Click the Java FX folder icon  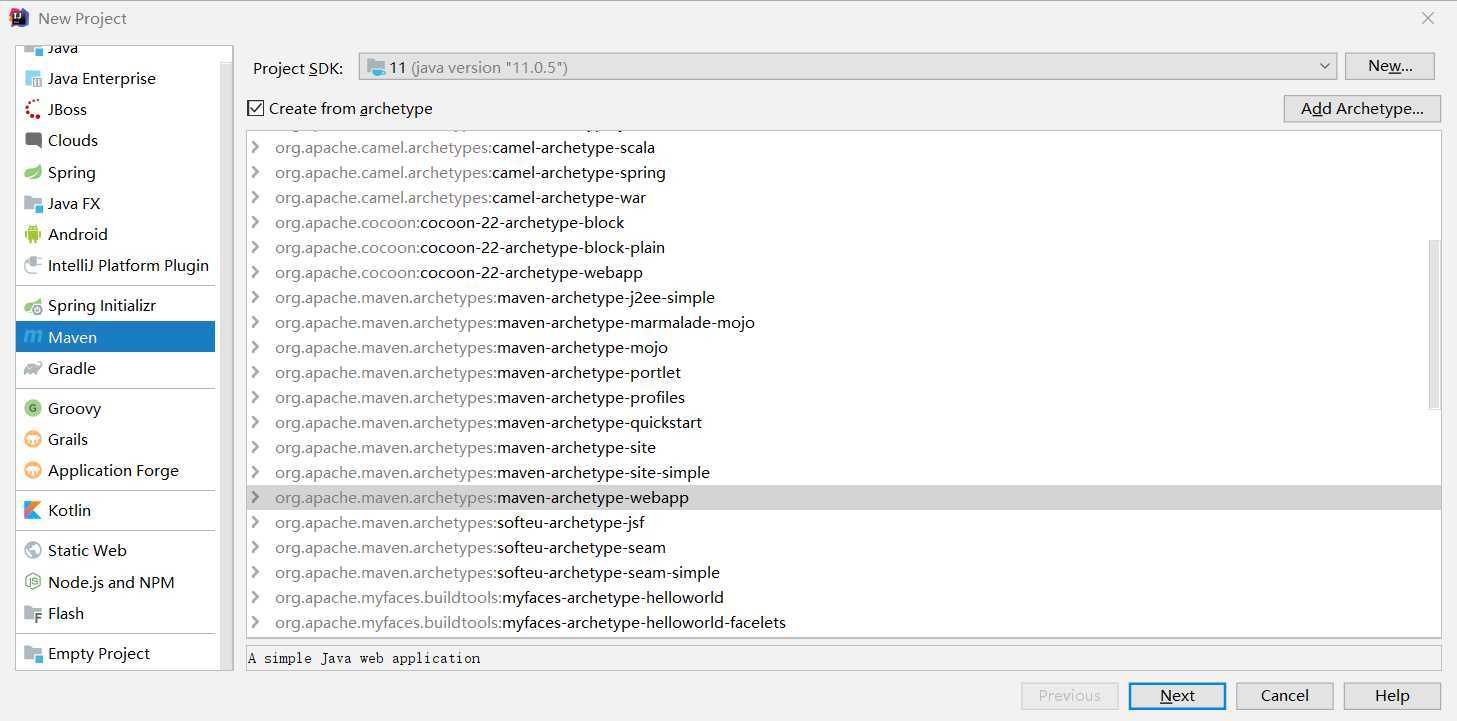(33, 204)
